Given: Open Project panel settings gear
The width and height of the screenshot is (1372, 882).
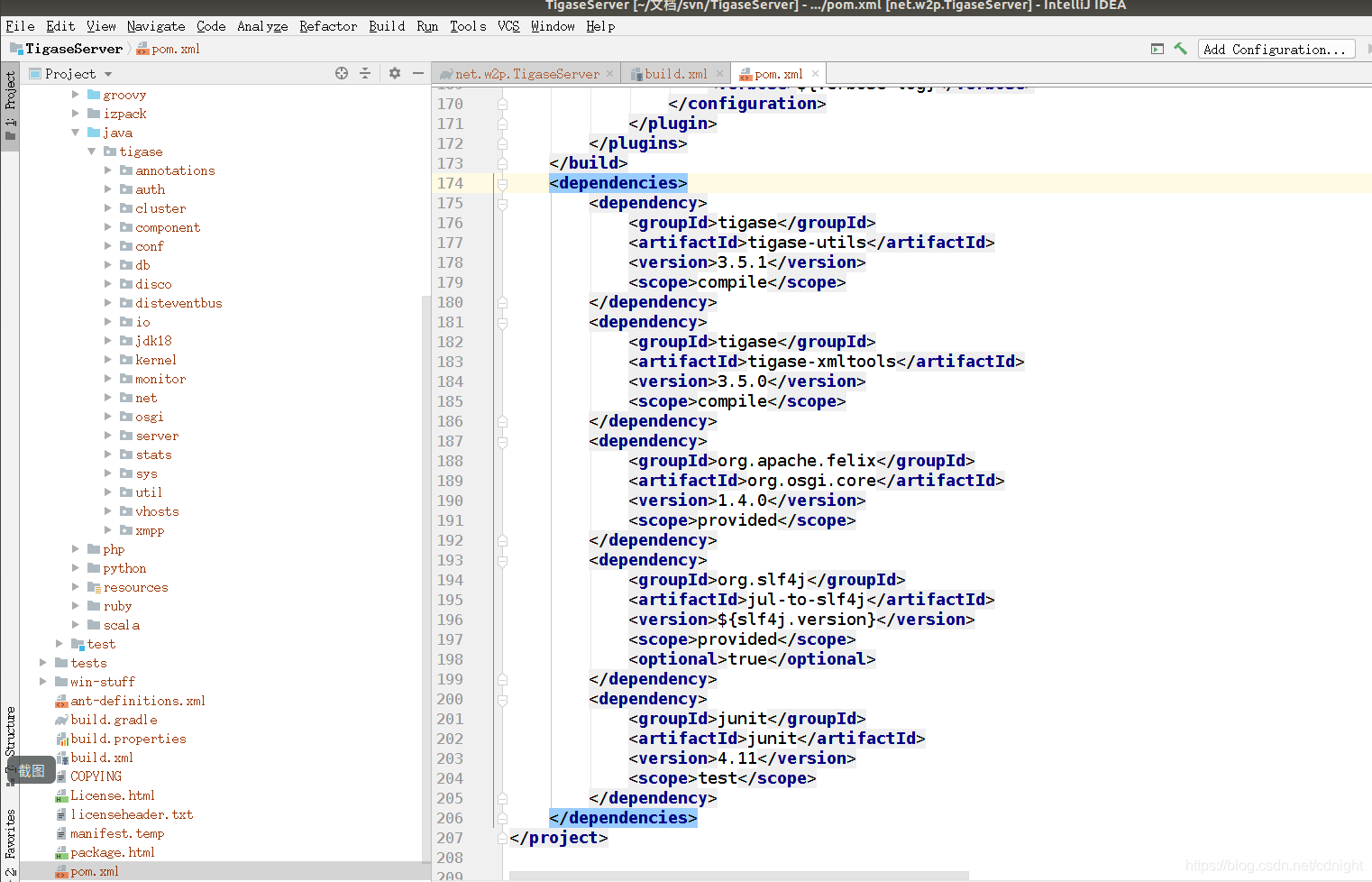Looking at the screenshot, I should click(395, 73).
